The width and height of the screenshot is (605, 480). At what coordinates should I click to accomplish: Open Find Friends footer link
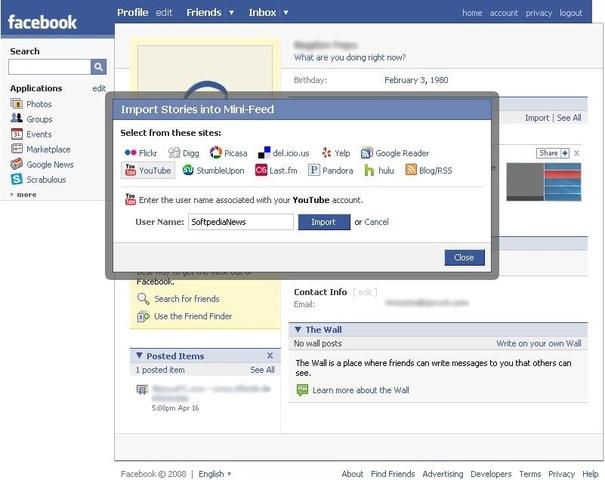tap(393, 474)
